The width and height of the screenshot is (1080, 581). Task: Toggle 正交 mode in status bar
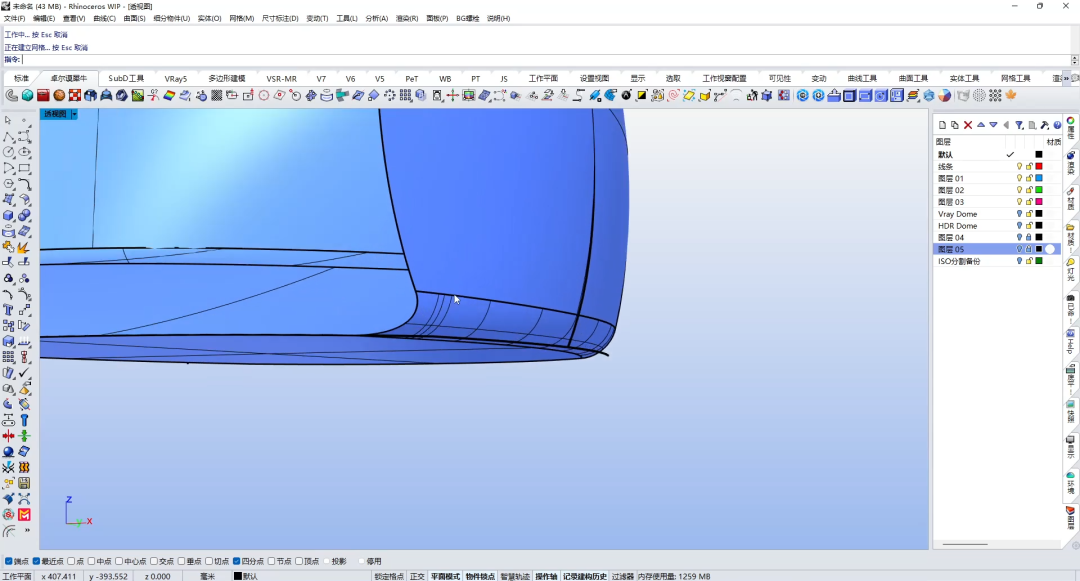coord(417,576)
